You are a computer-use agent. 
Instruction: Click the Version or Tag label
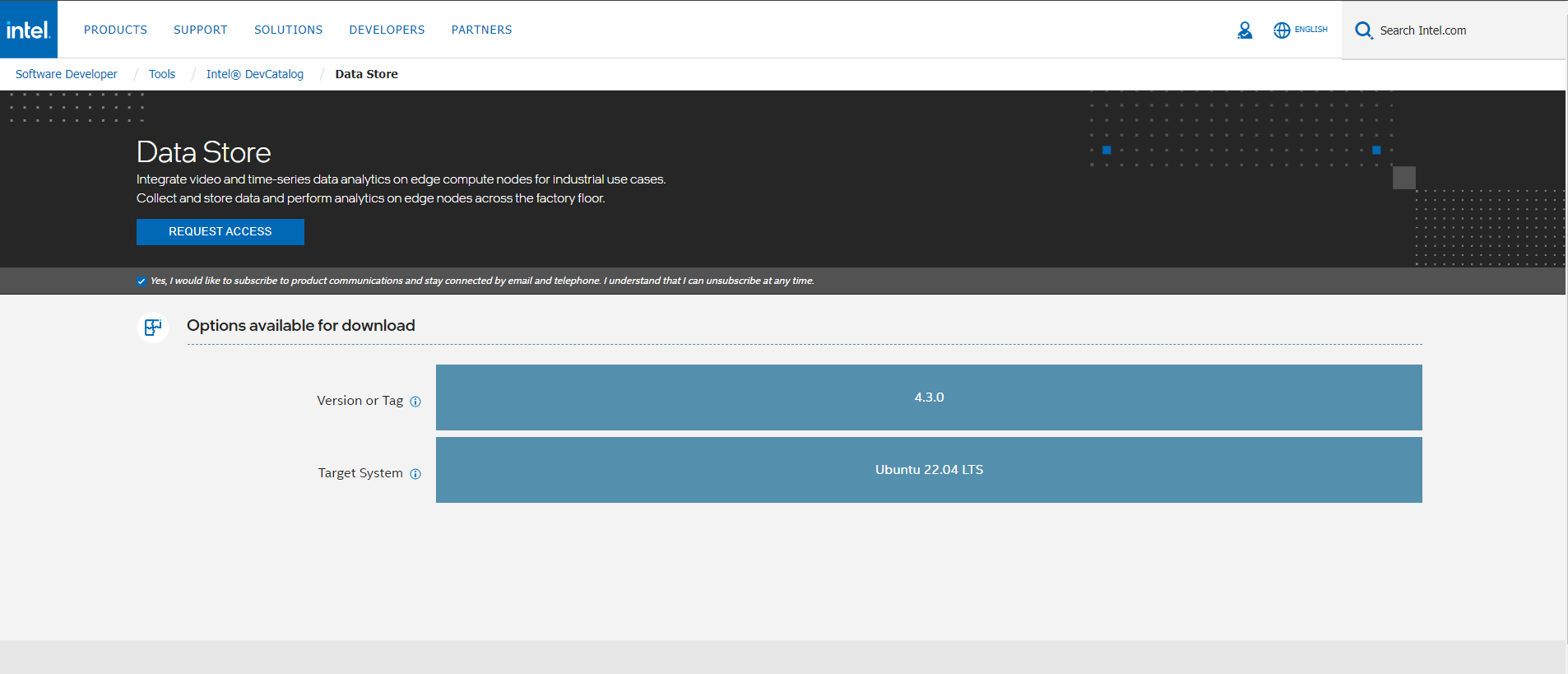click(x=360, y=401)
